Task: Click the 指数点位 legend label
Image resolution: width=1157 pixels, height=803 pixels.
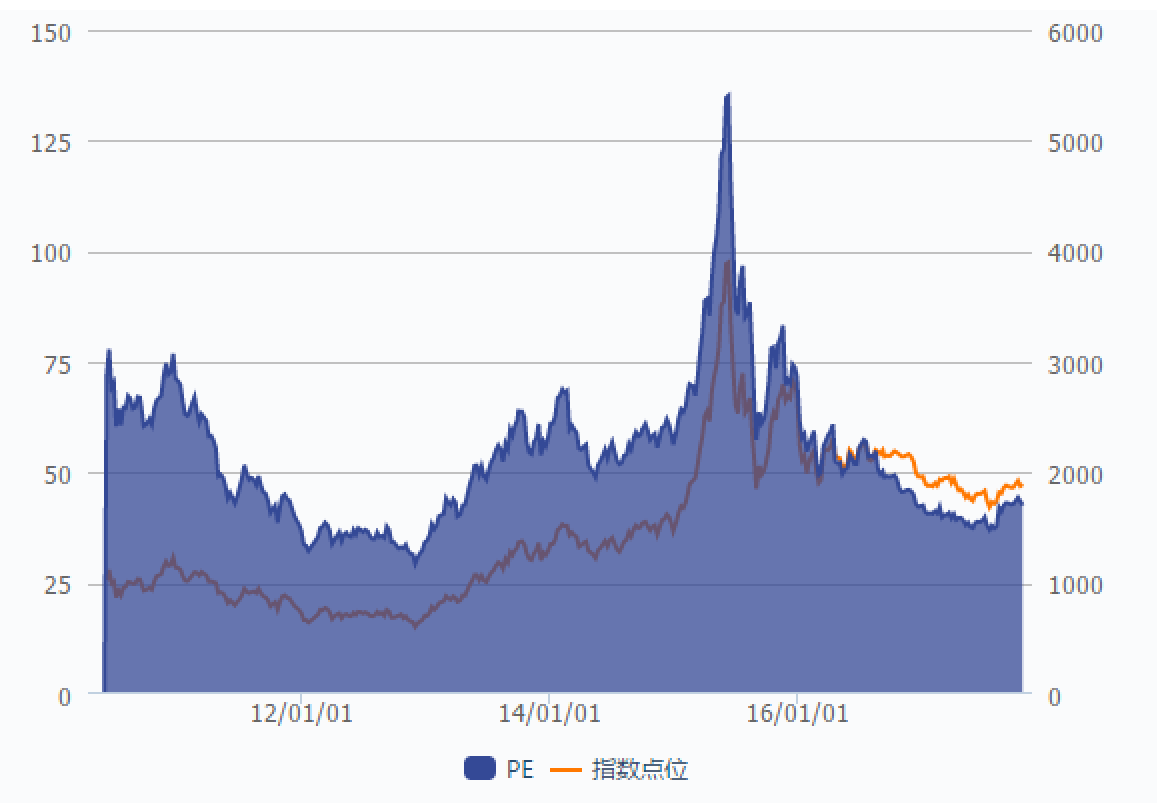Action: coord(640,770)
